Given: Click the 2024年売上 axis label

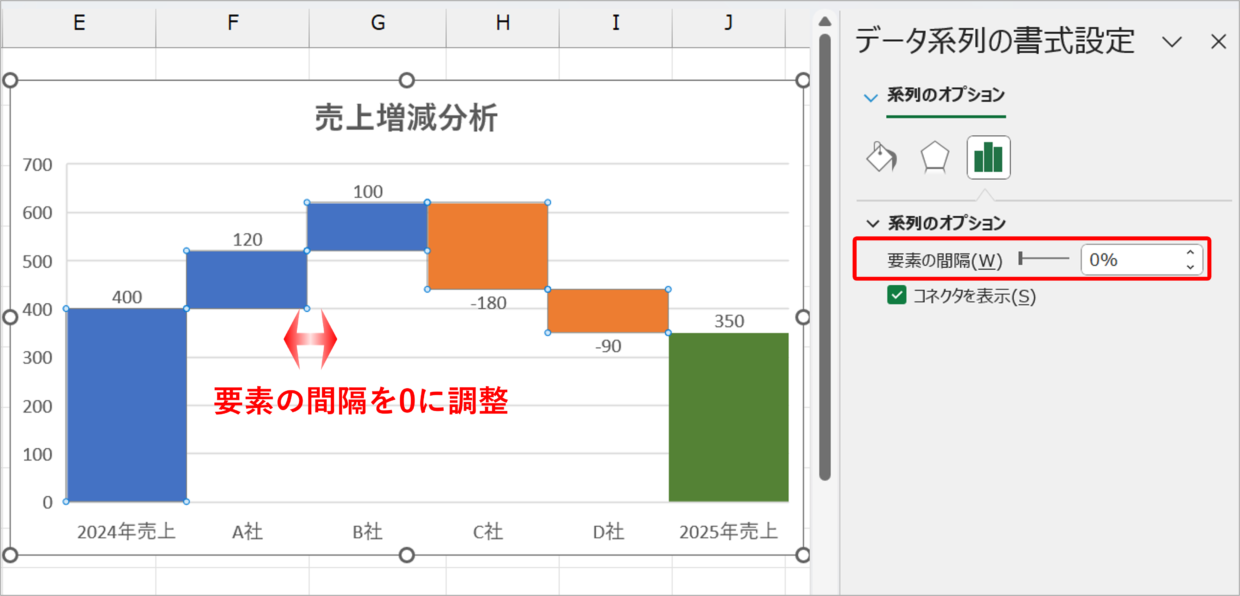Looking at the screenshot, I should tap(126, 531).
